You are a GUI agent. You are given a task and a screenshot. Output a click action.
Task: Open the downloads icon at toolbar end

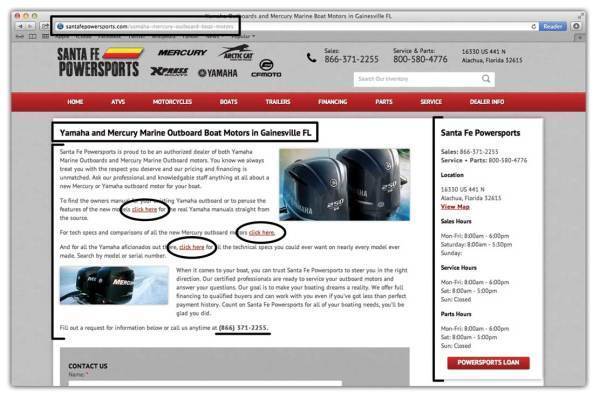[x=576, y=26]
